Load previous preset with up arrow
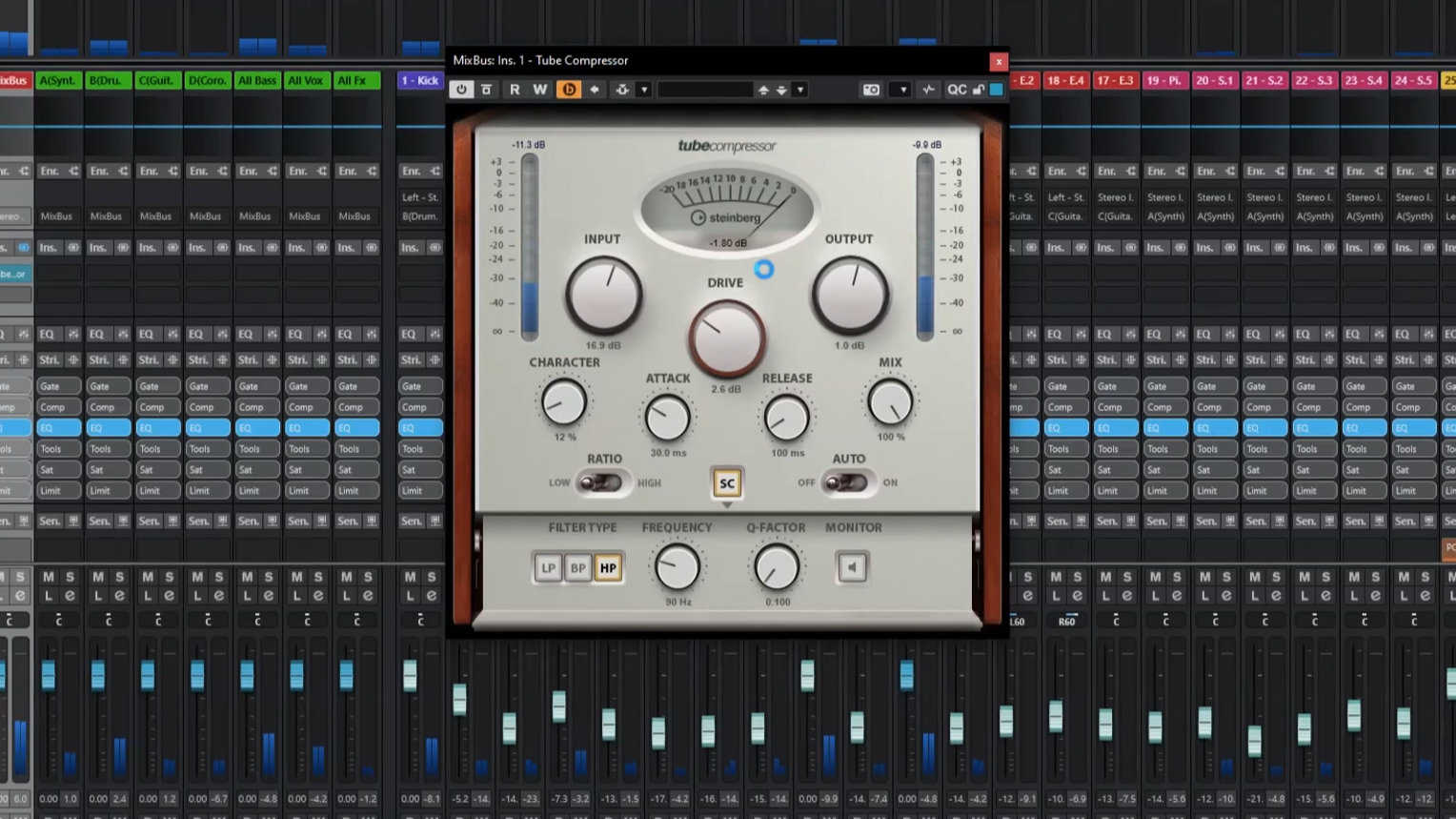The height and width of the screenshot is (819, 1456). coord(763,90)
